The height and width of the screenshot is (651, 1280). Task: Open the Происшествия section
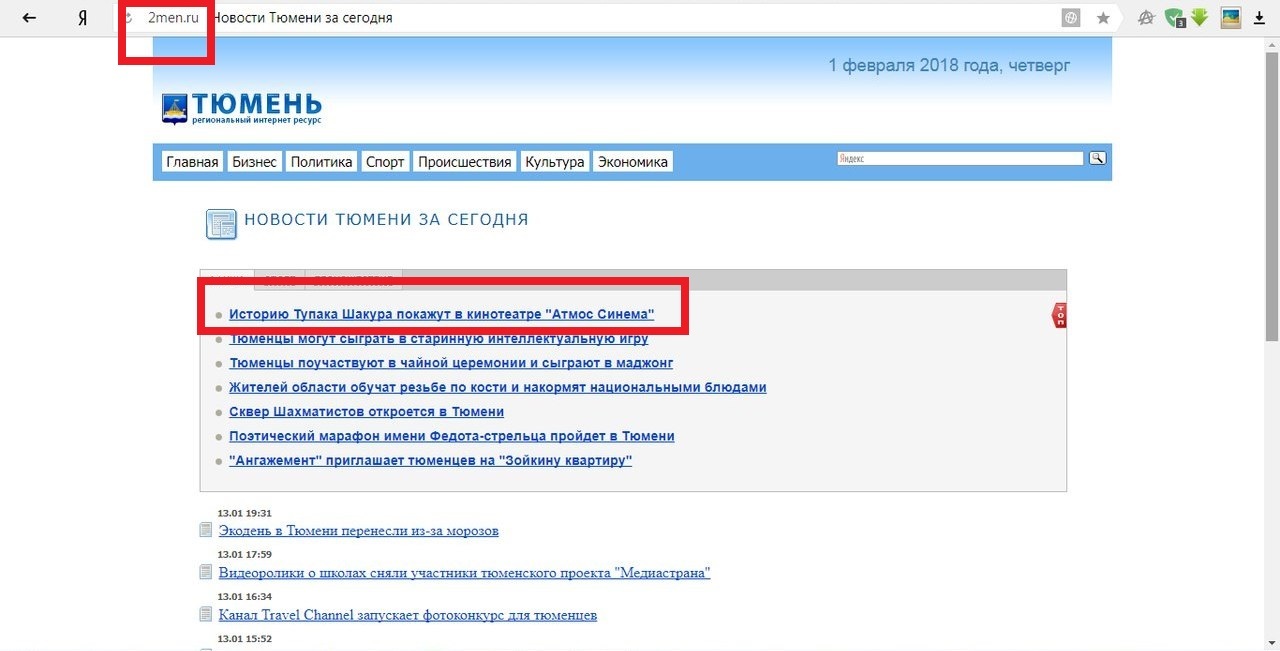[465, 162]
